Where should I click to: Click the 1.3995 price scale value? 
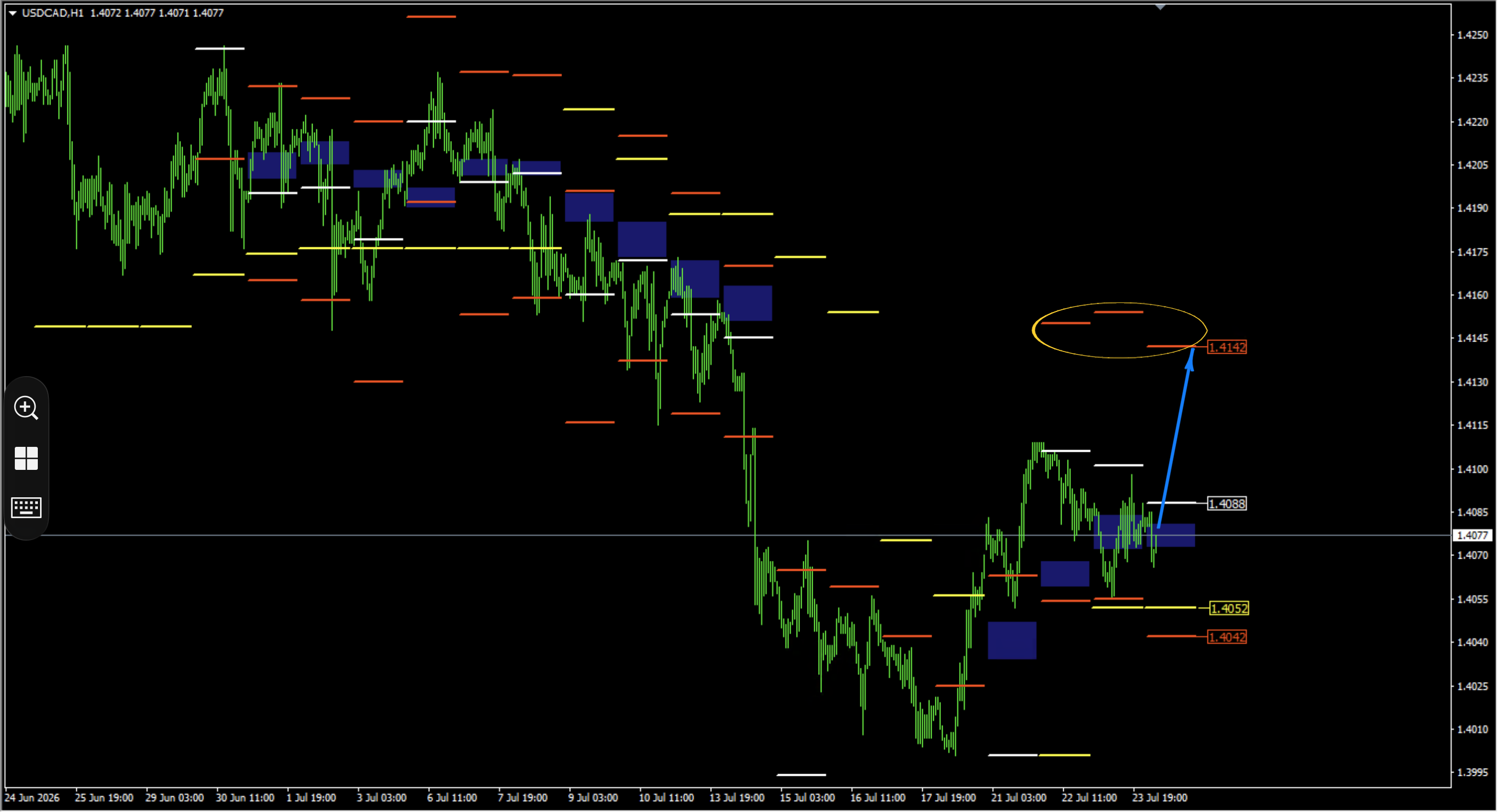(x=1472, y=773)
